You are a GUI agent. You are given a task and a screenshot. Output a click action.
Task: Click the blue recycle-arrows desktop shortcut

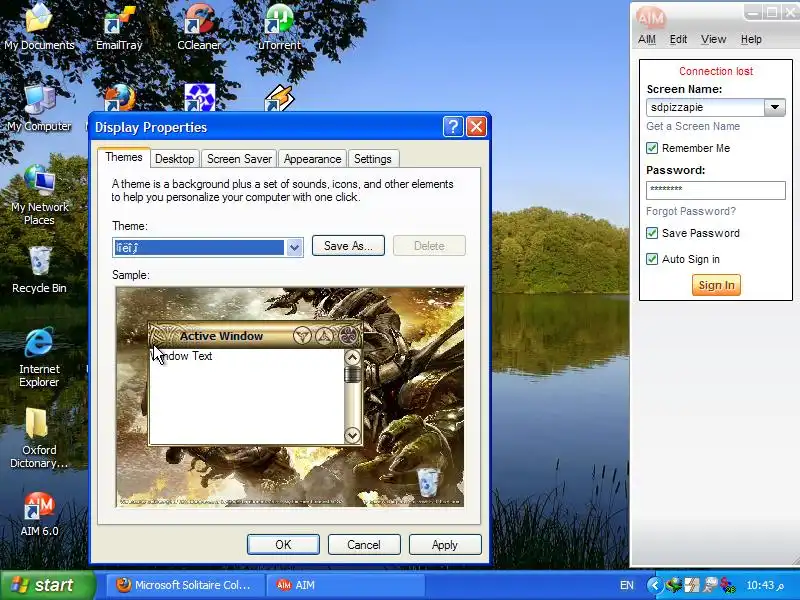pyautogui.click(x=199, y=97)
